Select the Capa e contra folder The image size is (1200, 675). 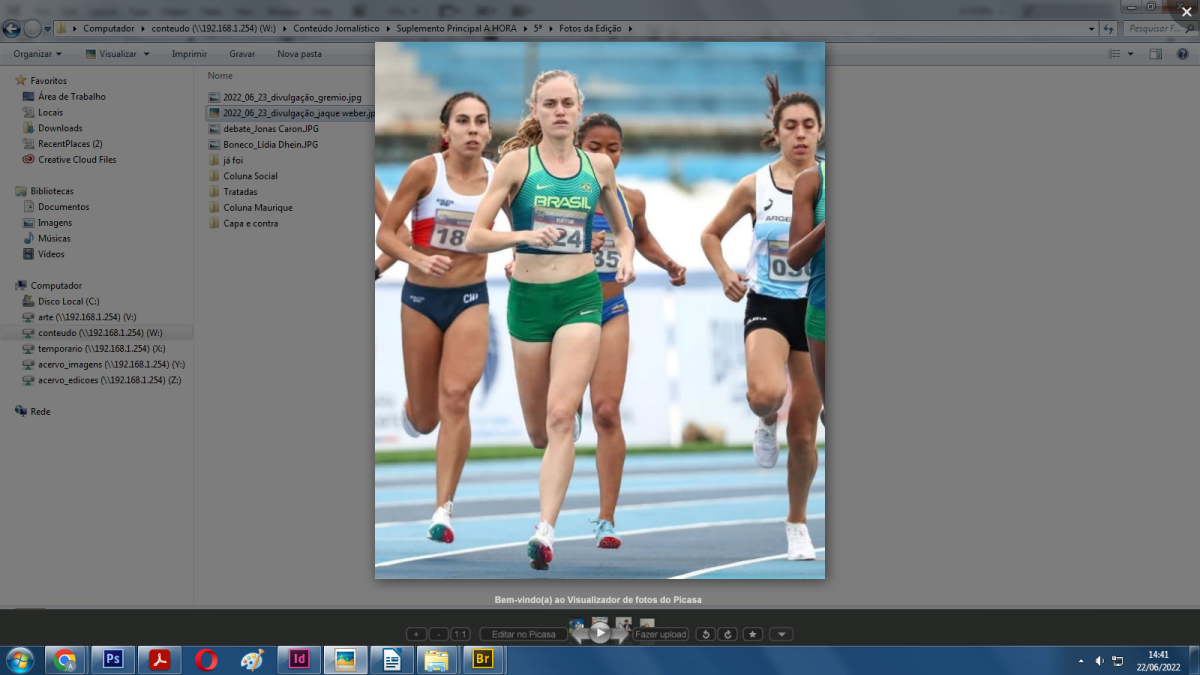(250, 223)
